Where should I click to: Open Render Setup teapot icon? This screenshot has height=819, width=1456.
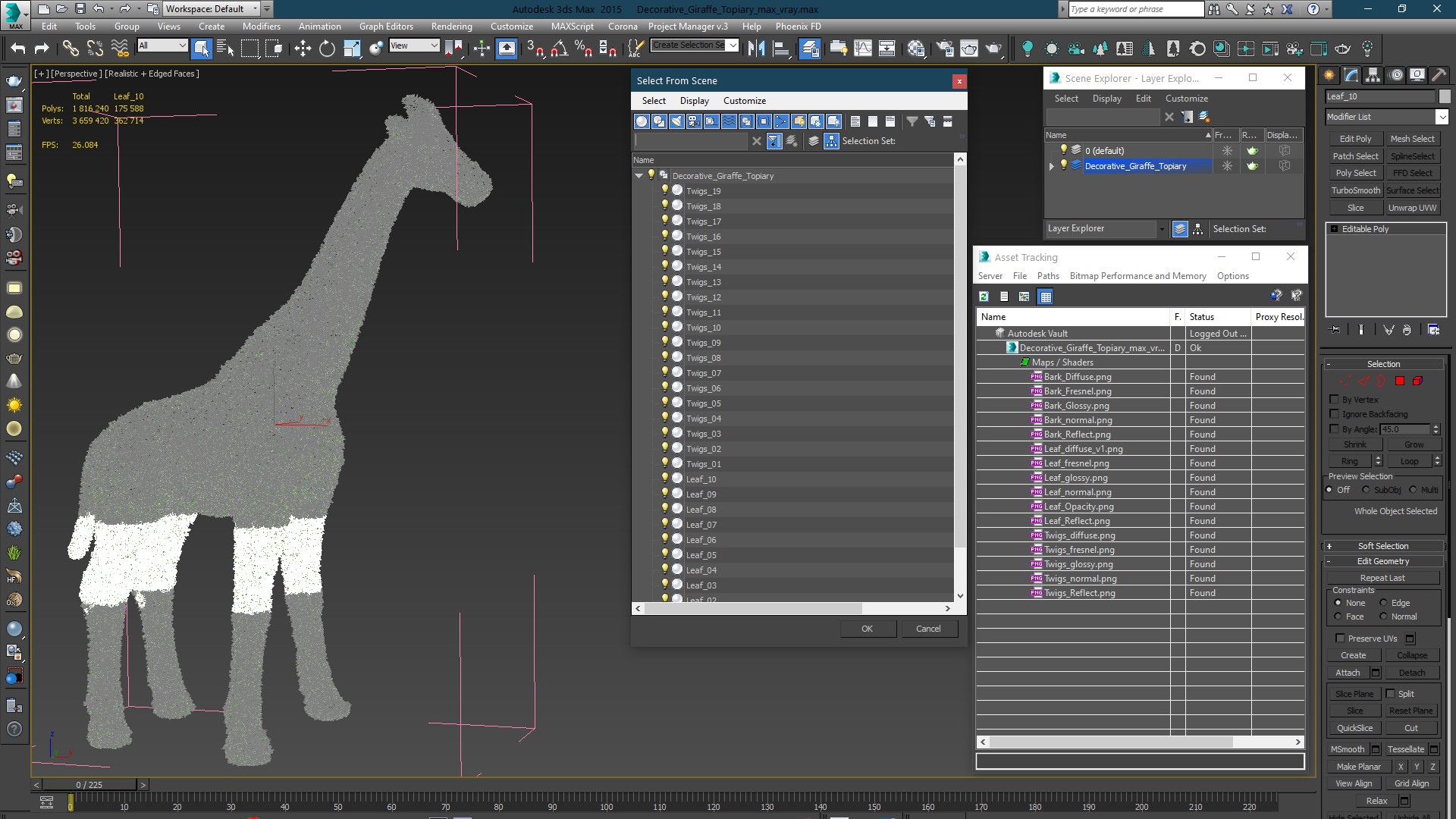pos(945,49)
